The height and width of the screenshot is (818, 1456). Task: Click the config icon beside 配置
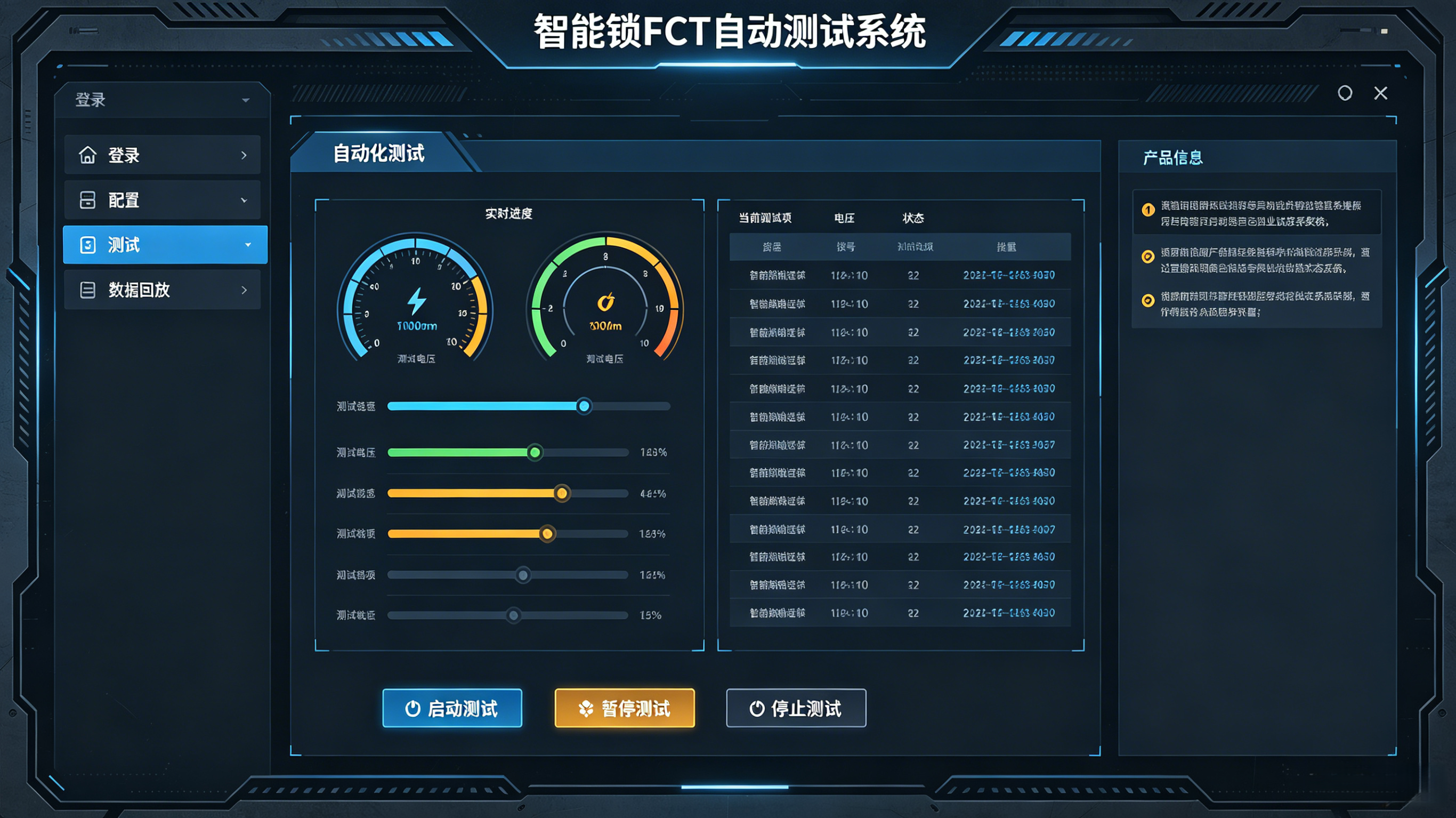pos(87,199)
